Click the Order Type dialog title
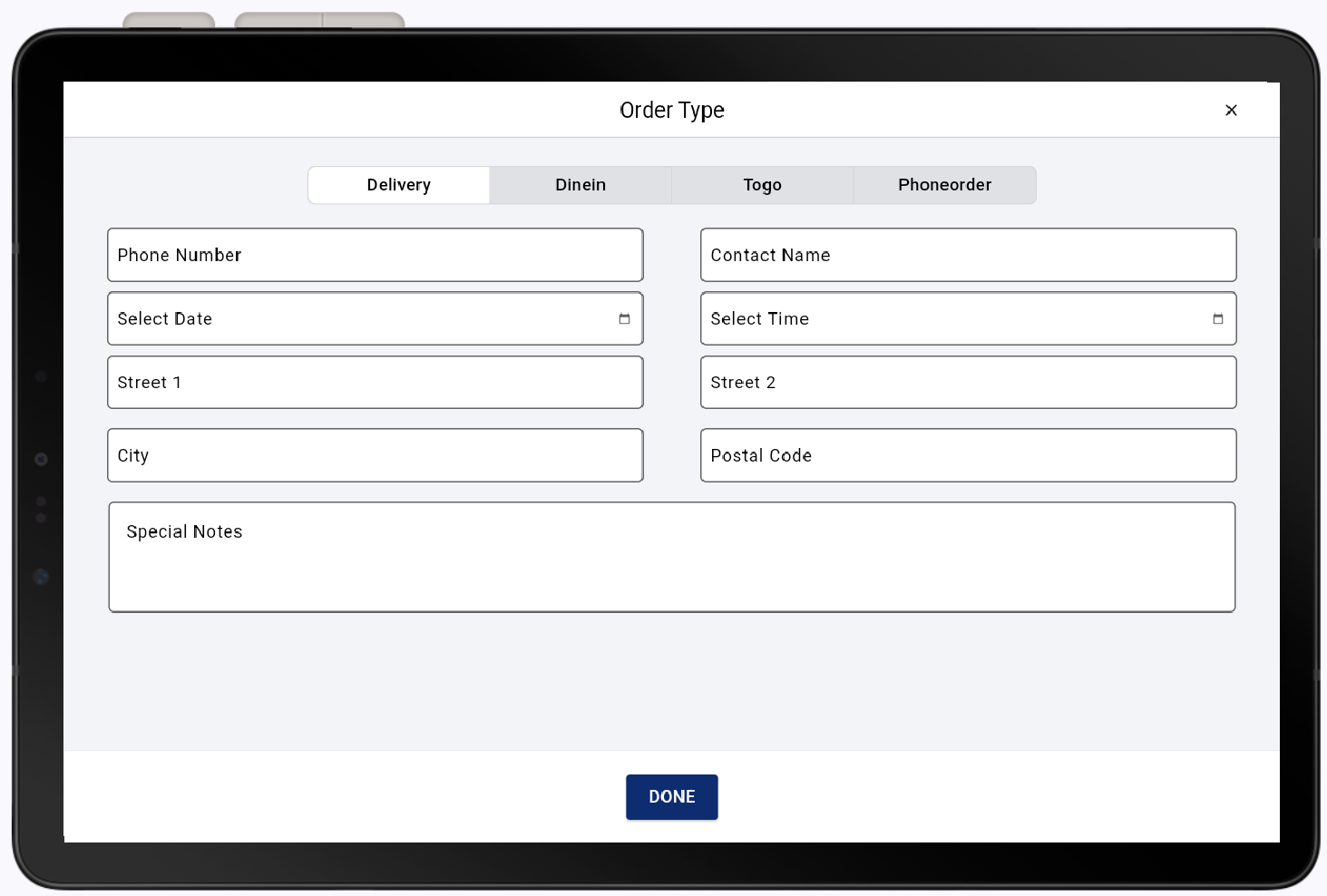Viewport: 1327px width, 896px height. pyautogui.click(x=671, y=110)
